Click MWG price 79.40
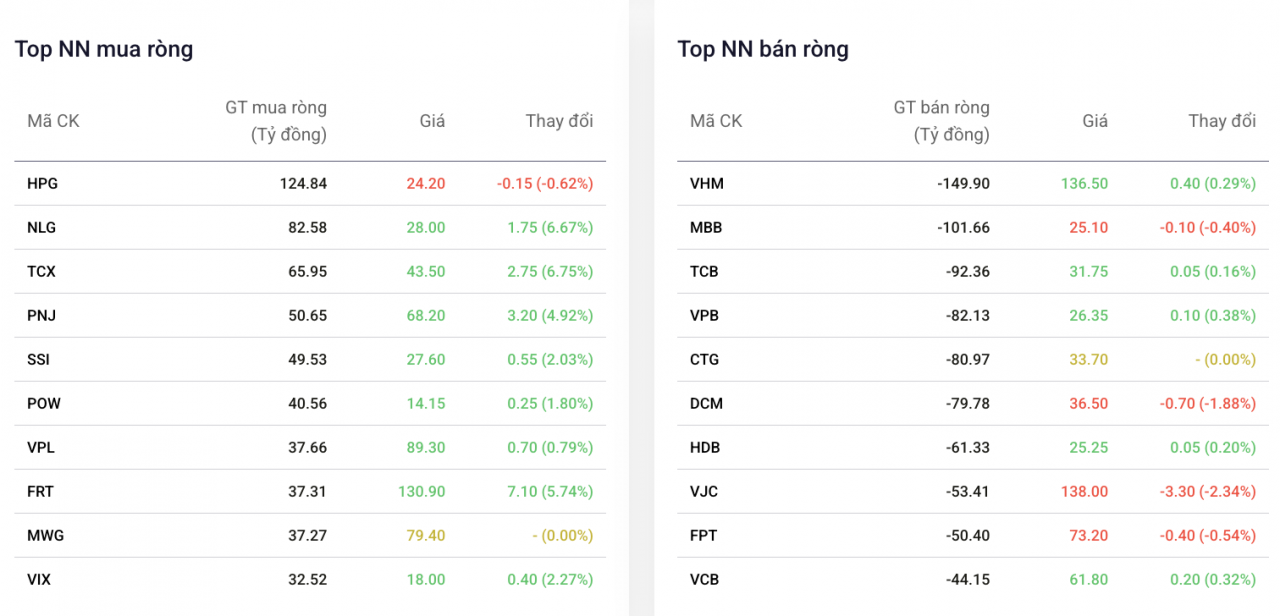This screenshot has width=1280, height=616. point(426,536)
